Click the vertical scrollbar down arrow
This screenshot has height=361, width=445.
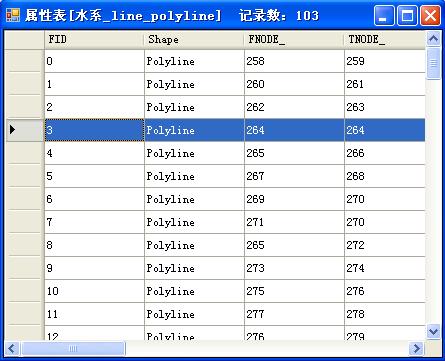(x=433, y=332)
